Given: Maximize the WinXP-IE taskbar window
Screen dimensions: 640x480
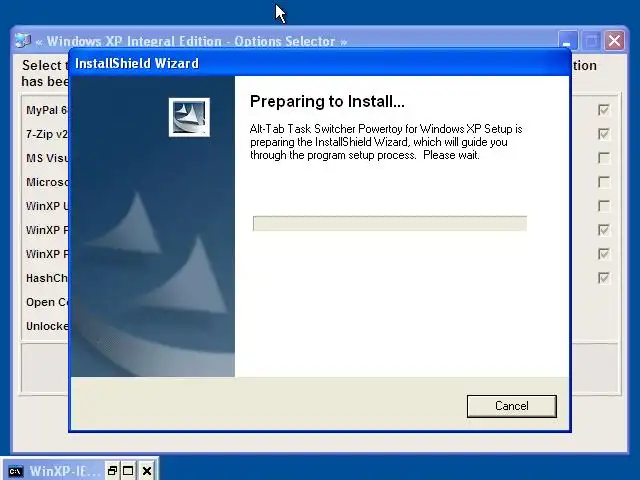Looking at the screenshot, I should click(x=128, y=471).
